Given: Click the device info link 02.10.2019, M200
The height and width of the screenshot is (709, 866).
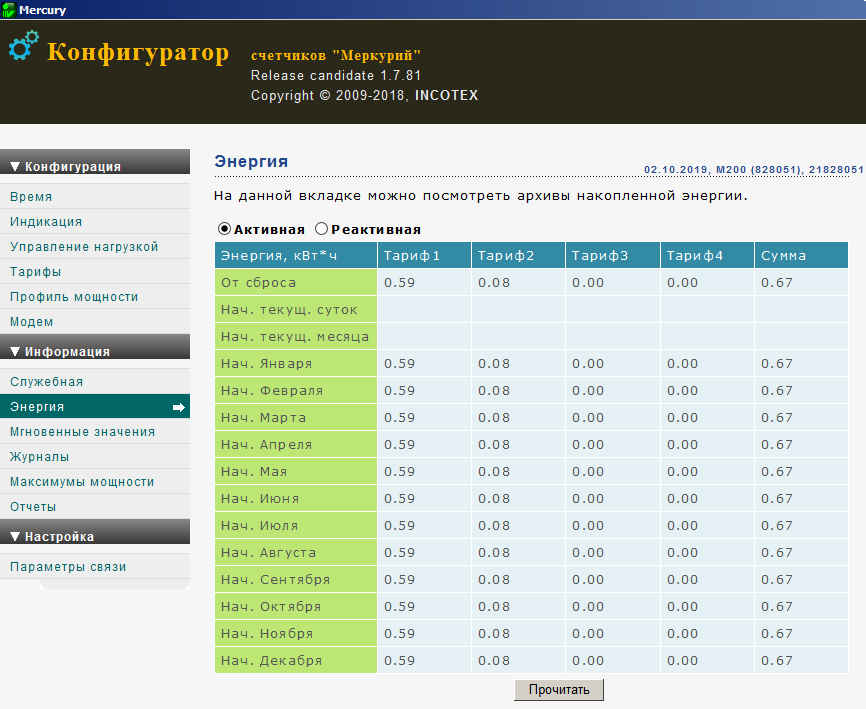Looking at the screenshot, I should click(753, 170).
